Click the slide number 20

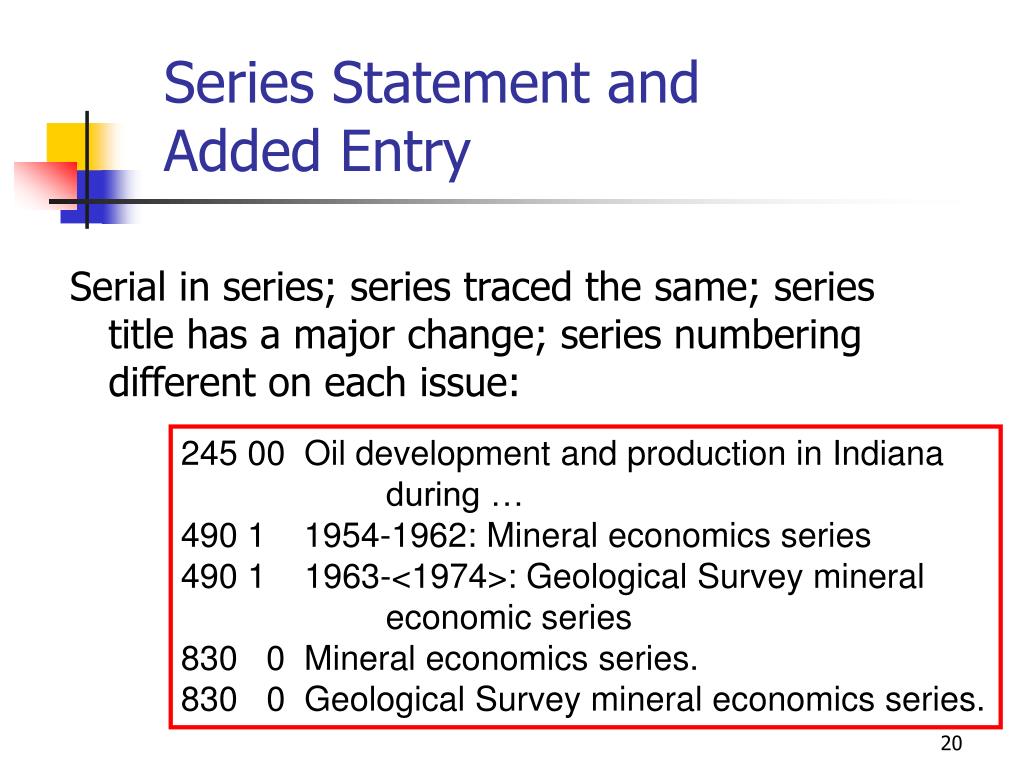click(952, 743)
